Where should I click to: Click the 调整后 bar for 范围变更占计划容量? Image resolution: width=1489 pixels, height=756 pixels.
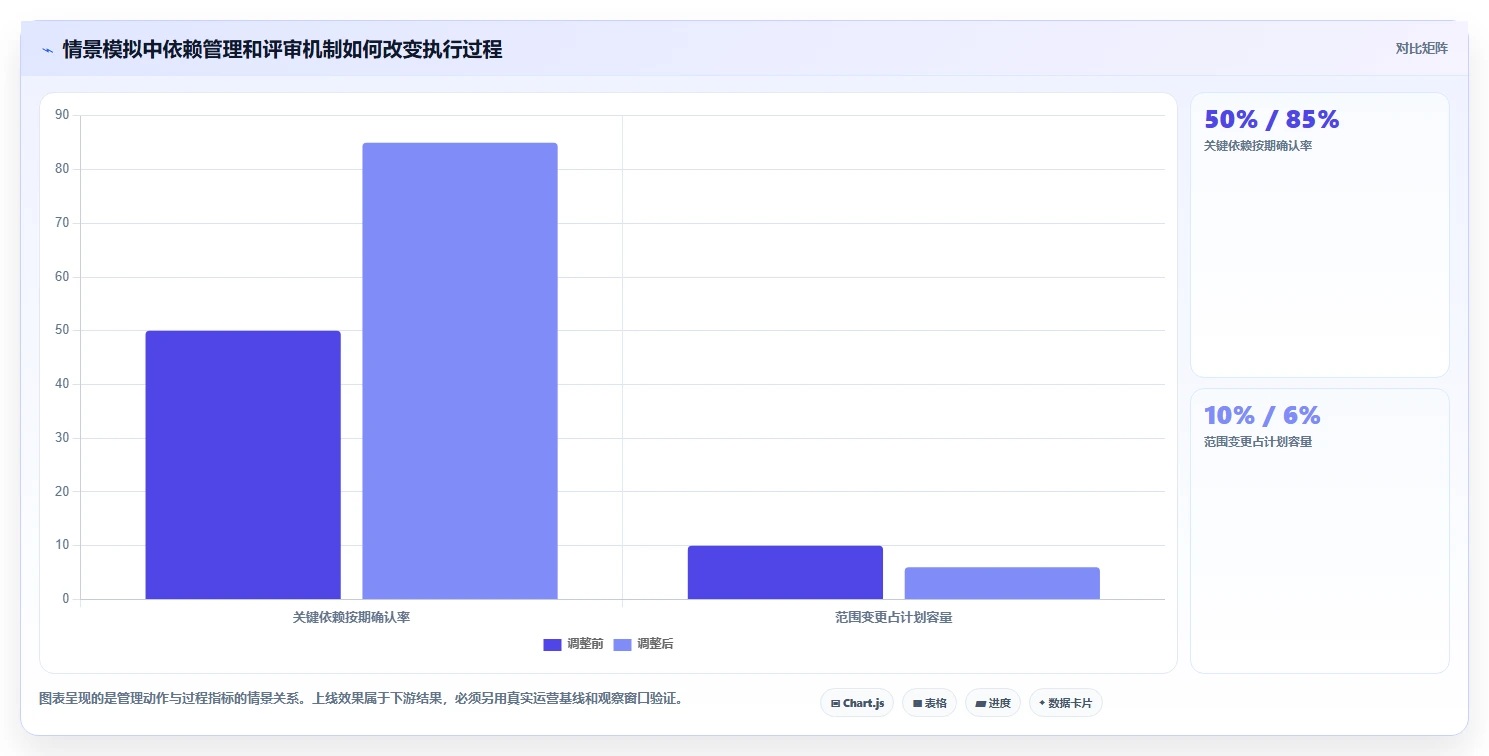1002,583
